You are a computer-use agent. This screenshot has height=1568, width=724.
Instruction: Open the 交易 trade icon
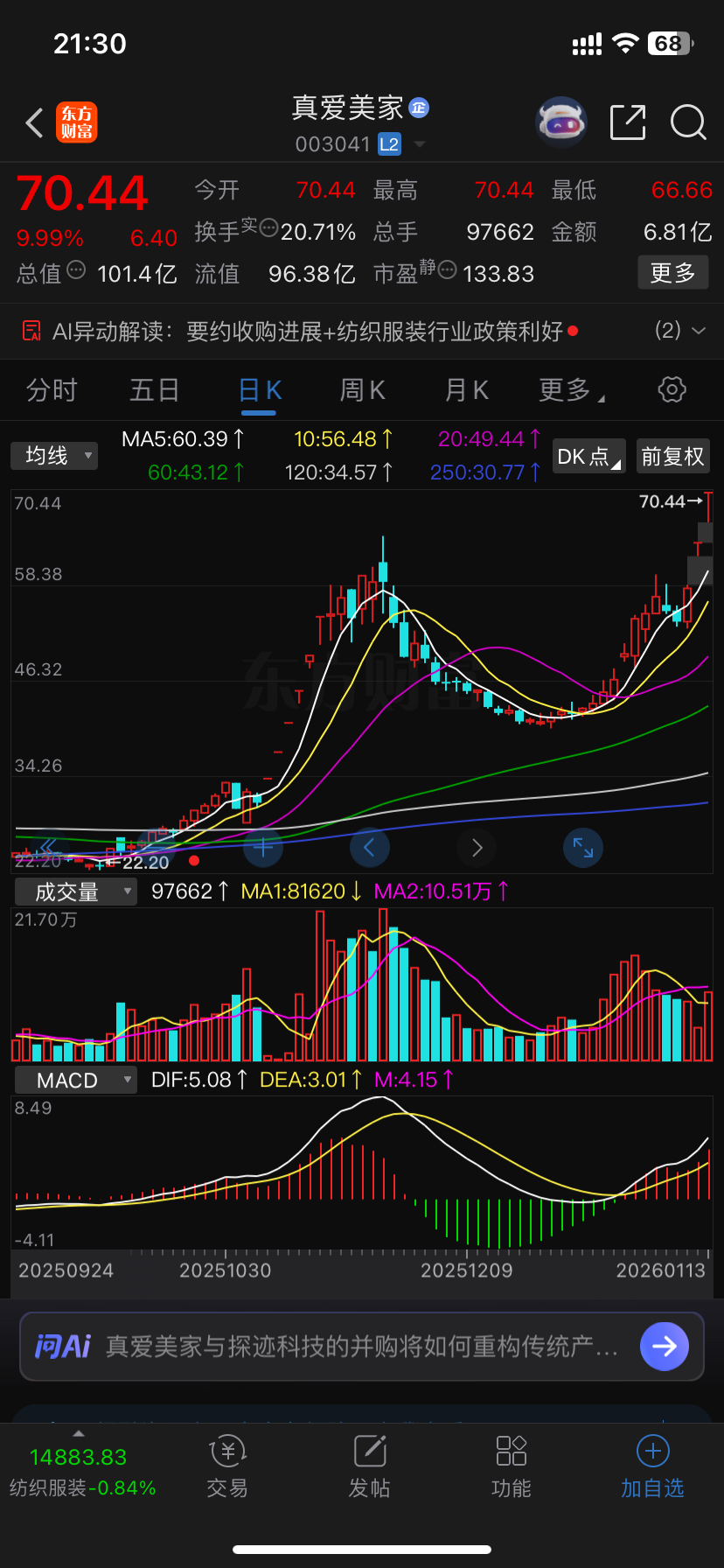click(227, 1467)
